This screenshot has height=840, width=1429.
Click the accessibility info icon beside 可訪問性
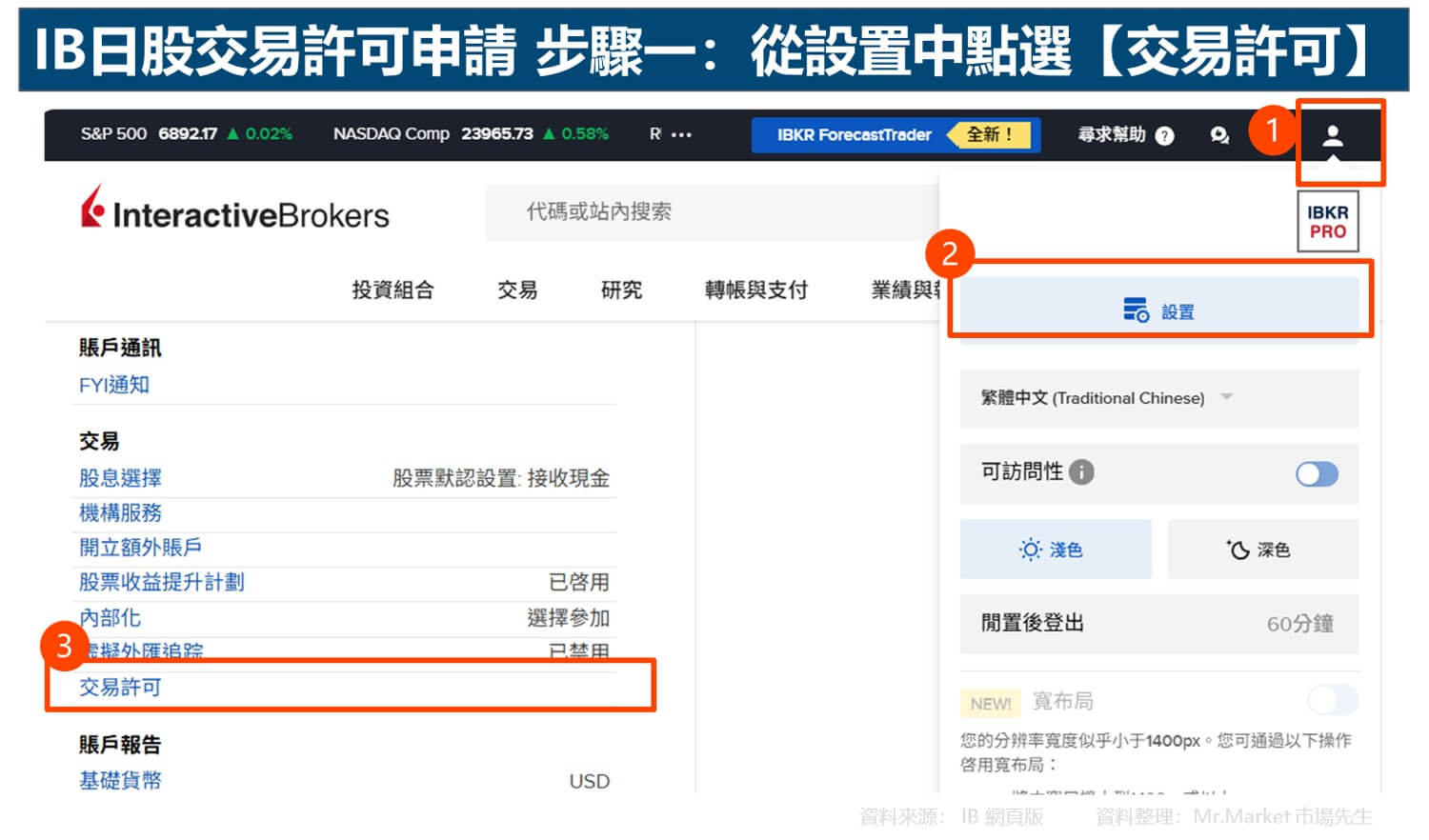[x=1083, y=470]
